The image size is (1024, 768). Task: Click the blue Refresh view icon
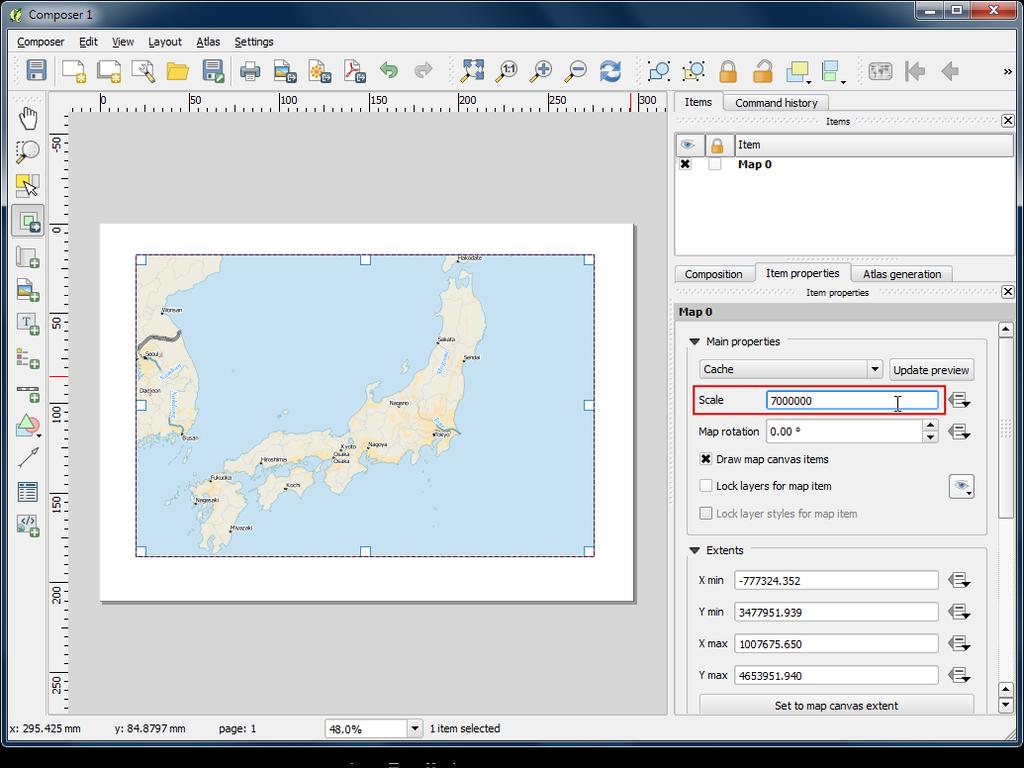[611, 70]
